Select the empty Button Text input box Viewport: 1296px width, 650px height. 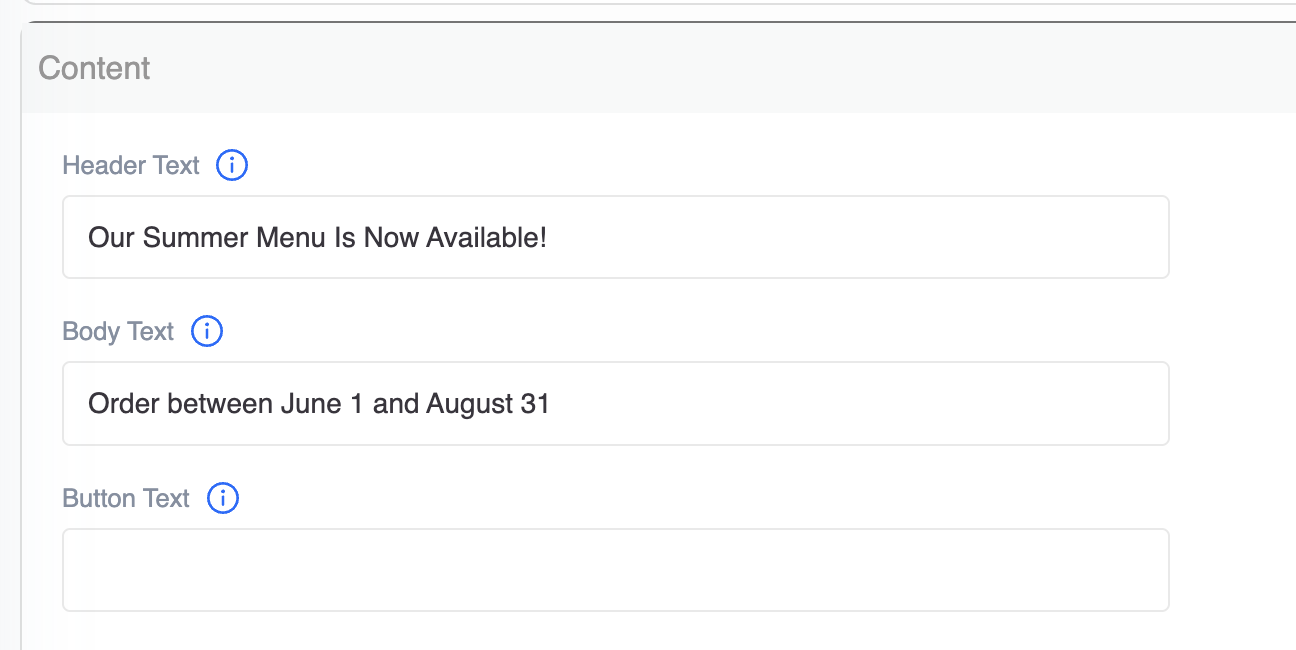(616, 570)
